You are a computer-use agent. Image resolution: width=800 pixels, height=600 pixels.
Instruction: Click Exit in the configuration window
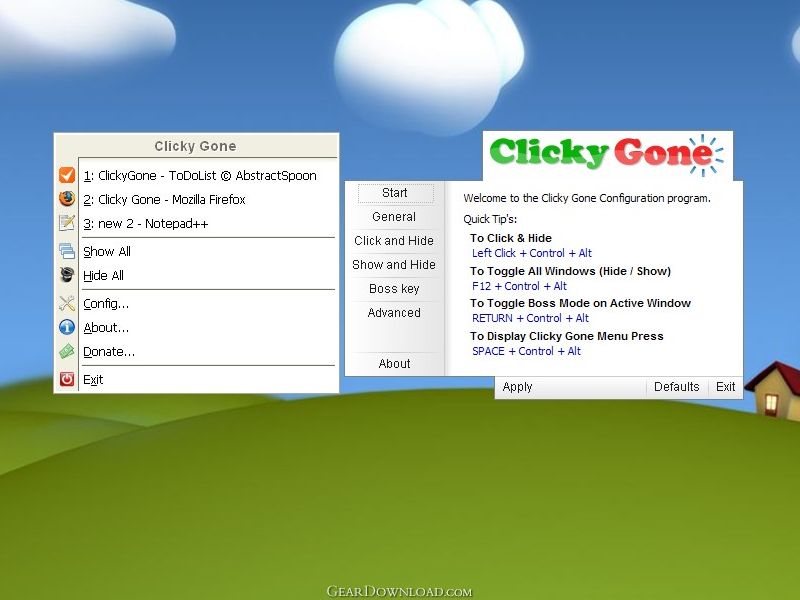tap(725, 387)
